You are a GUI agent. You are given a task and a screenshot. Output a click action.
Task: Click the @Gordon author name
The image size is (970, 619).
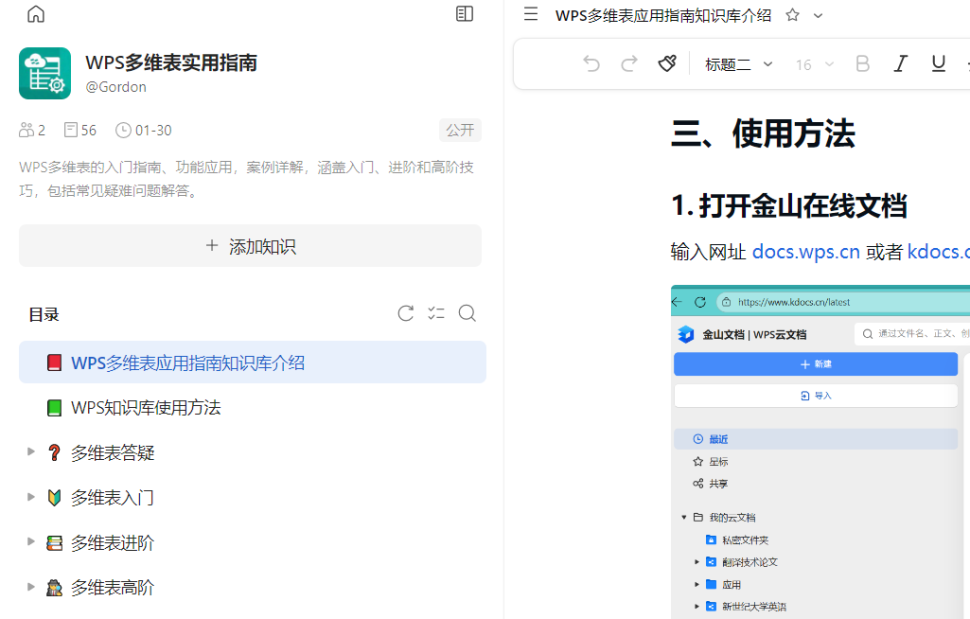tap(116, 87)
